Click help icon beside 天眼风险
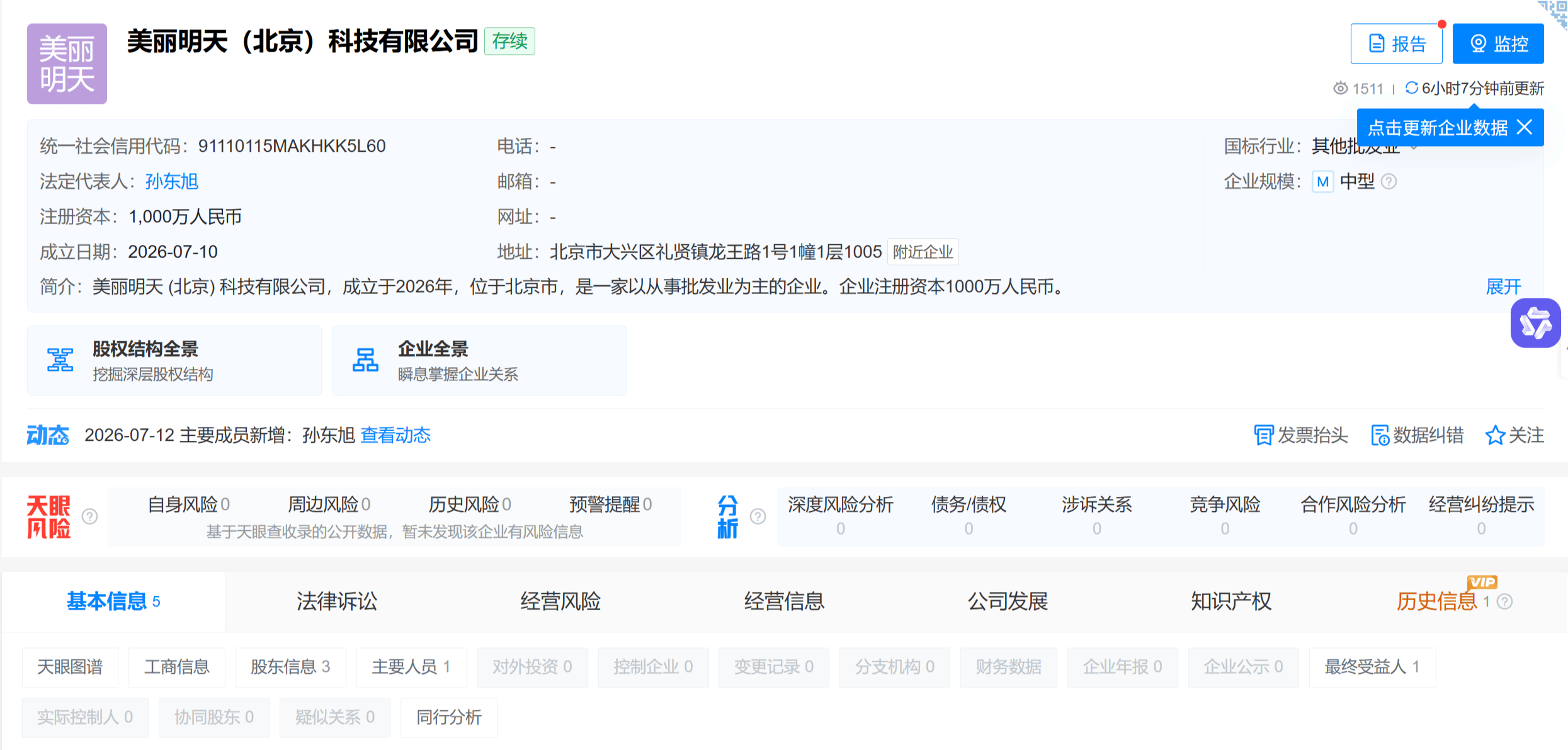Image resolution: width=1568 pixels, height=750 pixels. 90,516
